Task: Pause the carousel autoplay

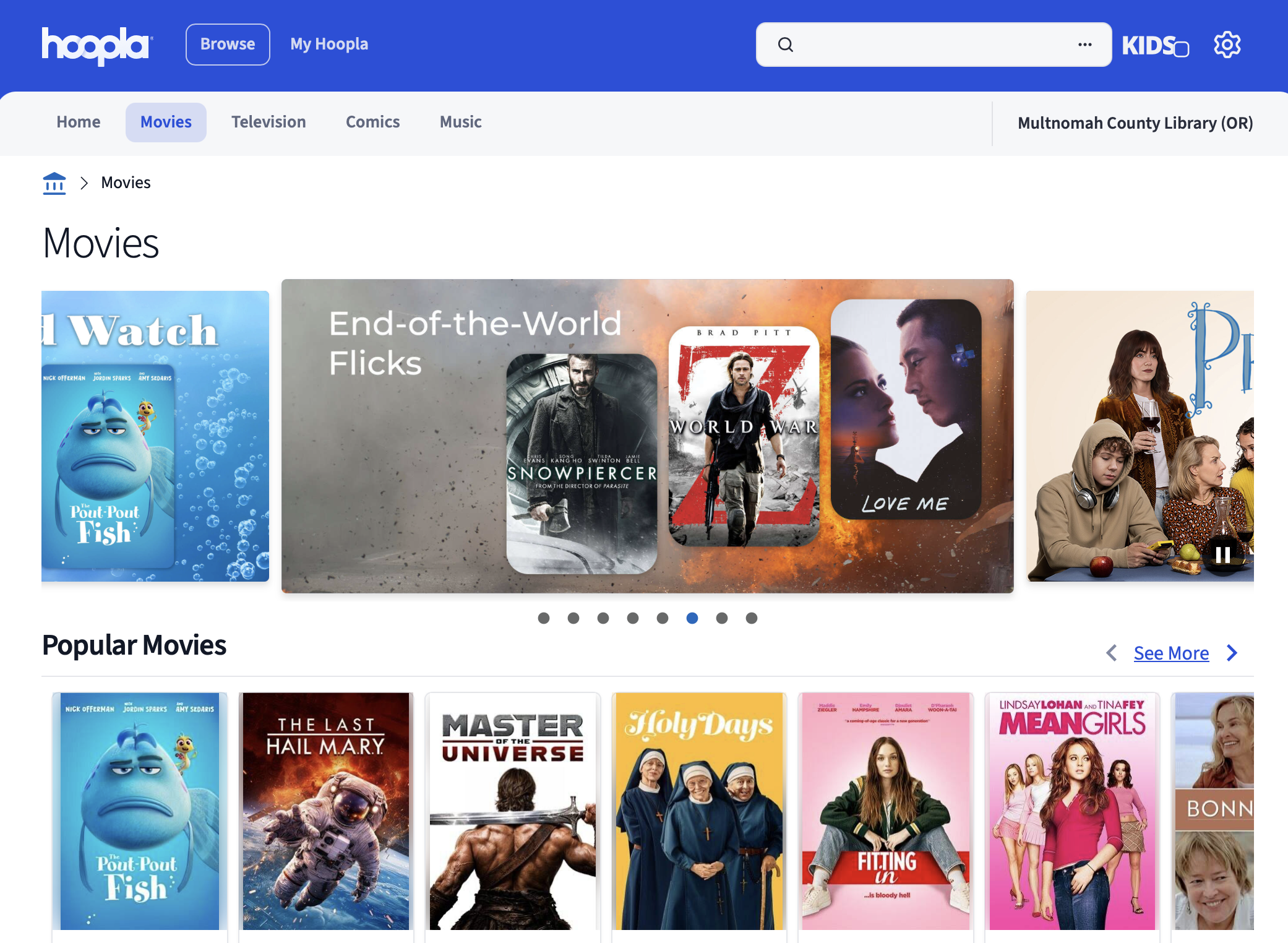Action: pyautogui.click(x=1222, y=554)
